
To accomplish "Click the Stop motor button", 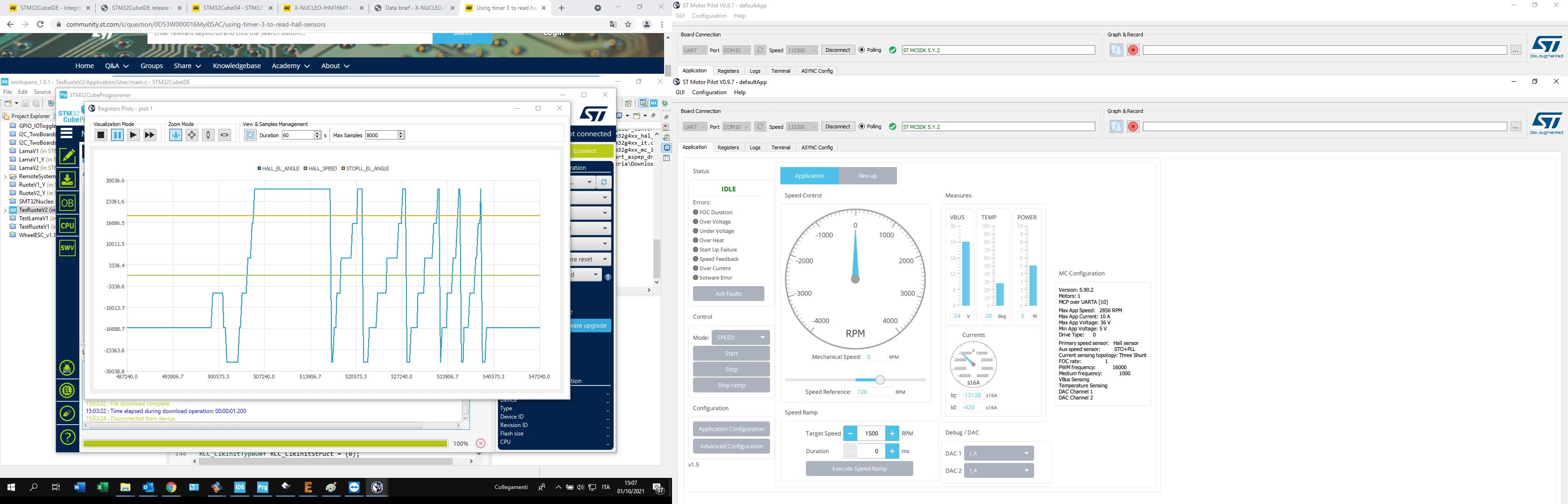I will click(731, 370).
